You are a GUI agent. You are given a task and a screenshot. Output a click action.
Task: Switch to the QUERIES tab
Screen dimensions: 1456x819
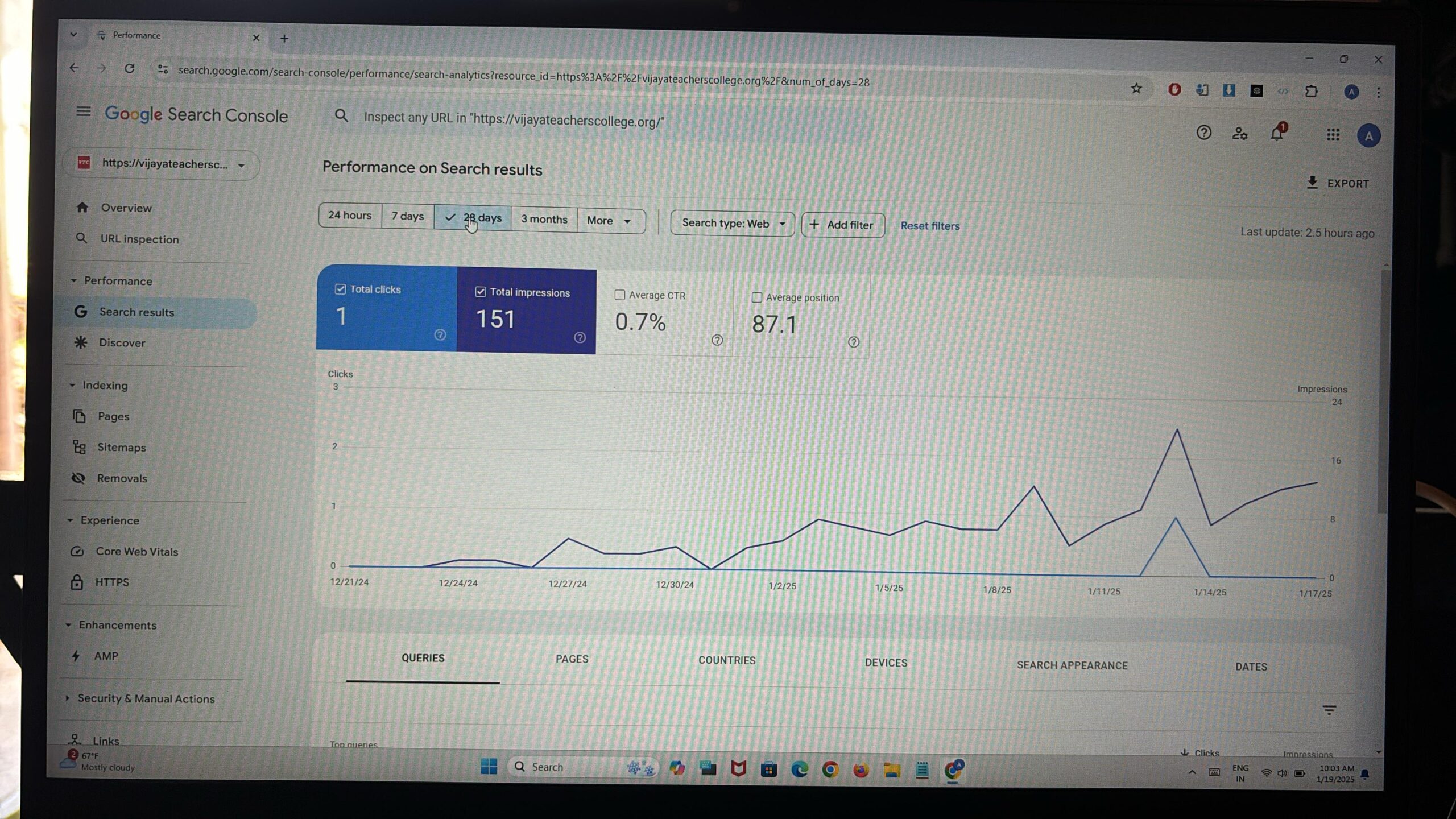click(423, 658)
